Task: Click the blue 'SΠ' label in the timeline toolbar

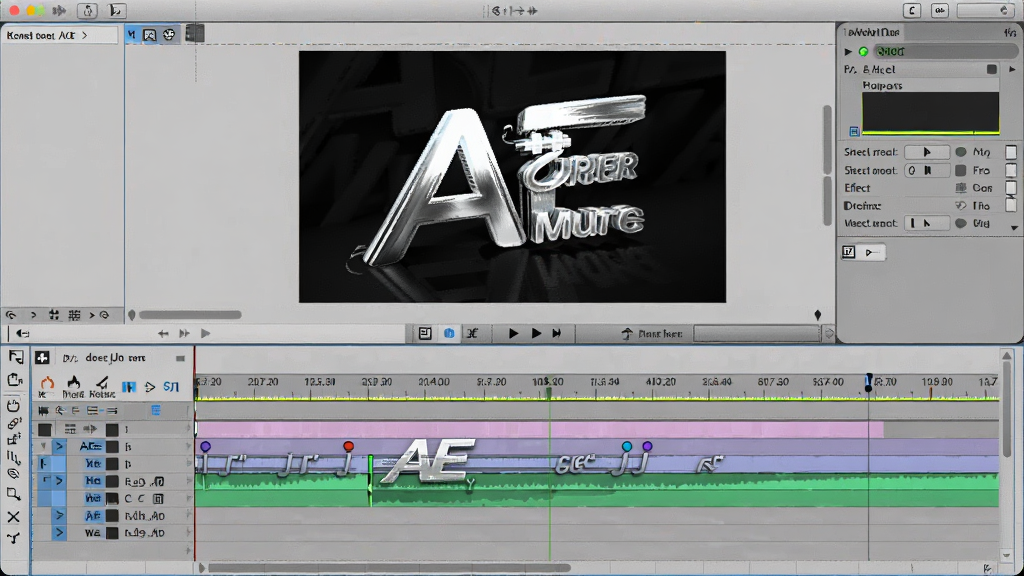Action: 171,387
